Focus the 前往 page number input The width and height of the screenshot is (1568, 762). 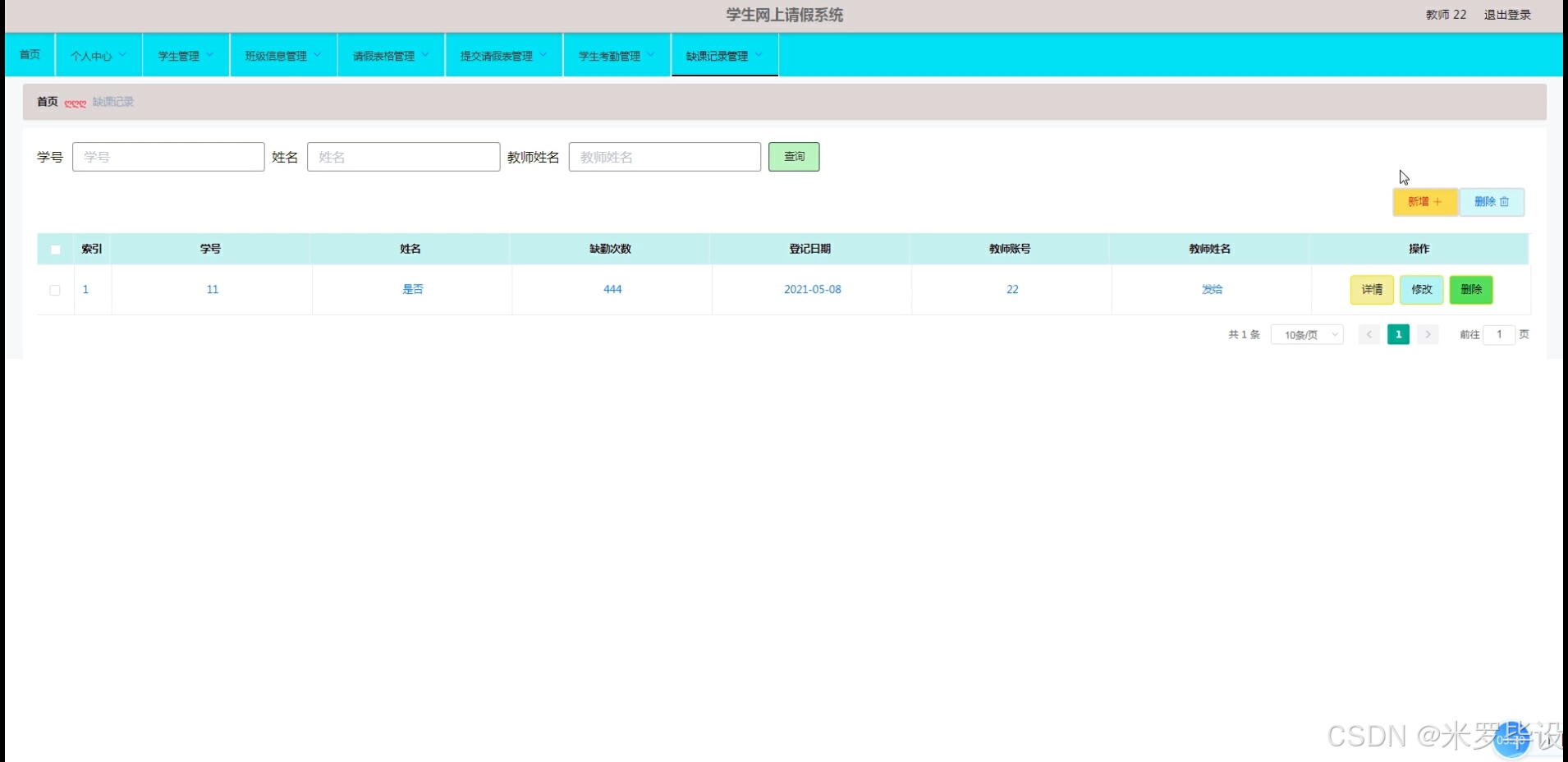pos(1499,334)
